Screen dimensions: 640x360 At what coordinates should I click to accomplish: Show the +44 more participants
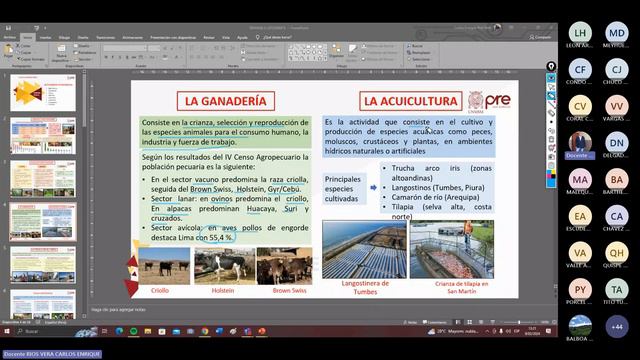[617, 327]
